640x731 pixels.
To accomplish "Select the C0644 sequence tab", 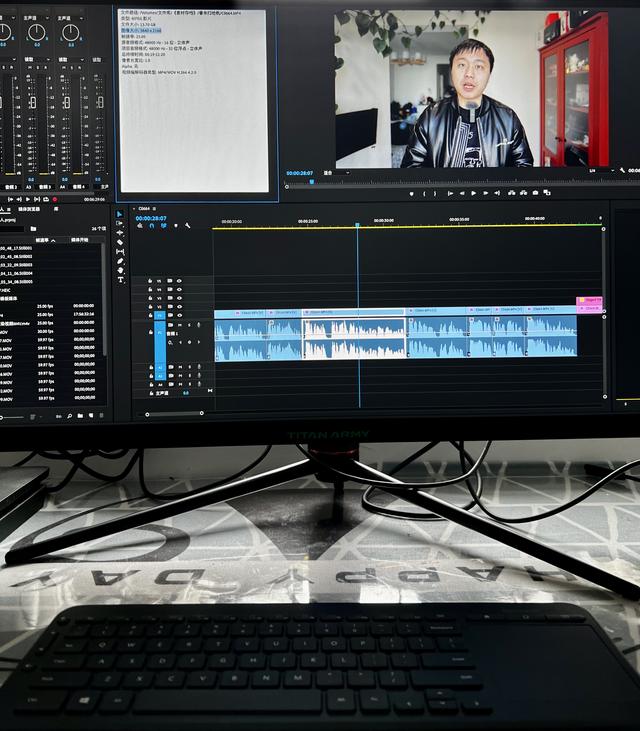I will (144, 209).
